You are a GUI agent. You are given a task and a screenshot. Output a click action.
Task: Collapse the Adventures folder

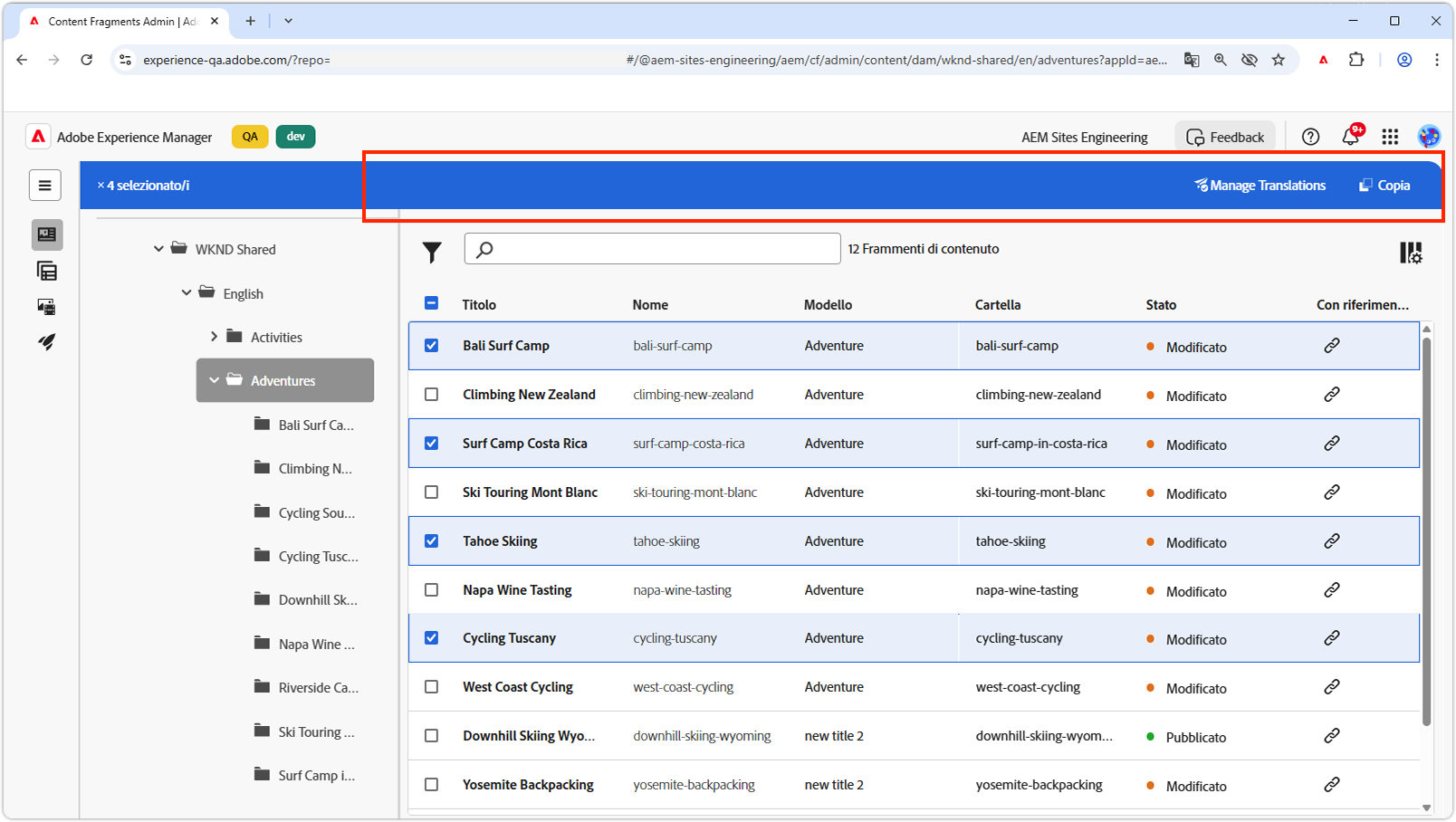pyautogui.click(x=214, y=381)
